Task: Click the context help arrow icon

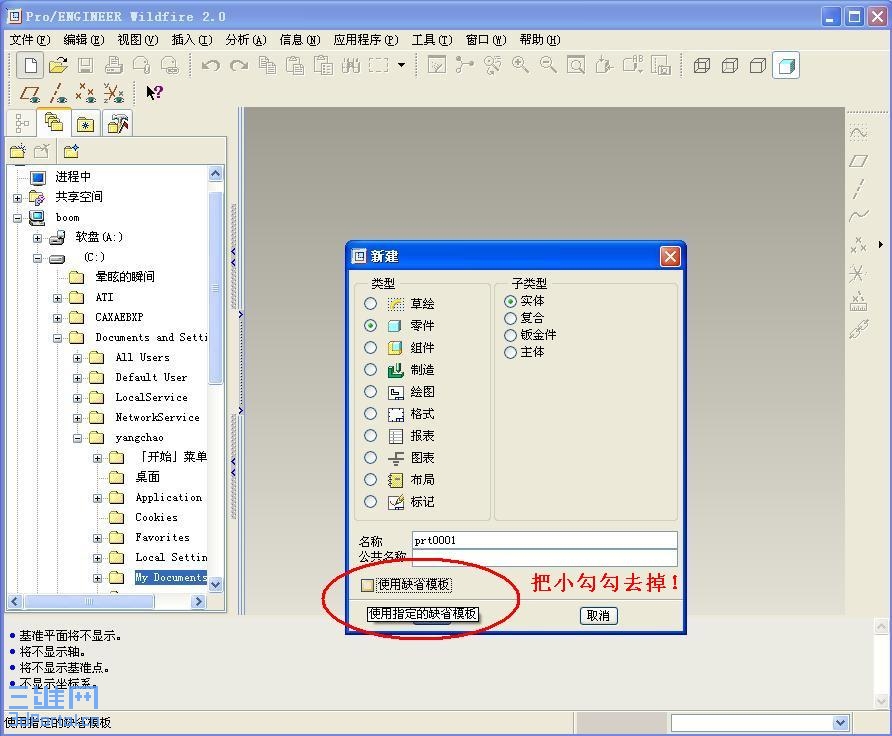Action: 154,92
